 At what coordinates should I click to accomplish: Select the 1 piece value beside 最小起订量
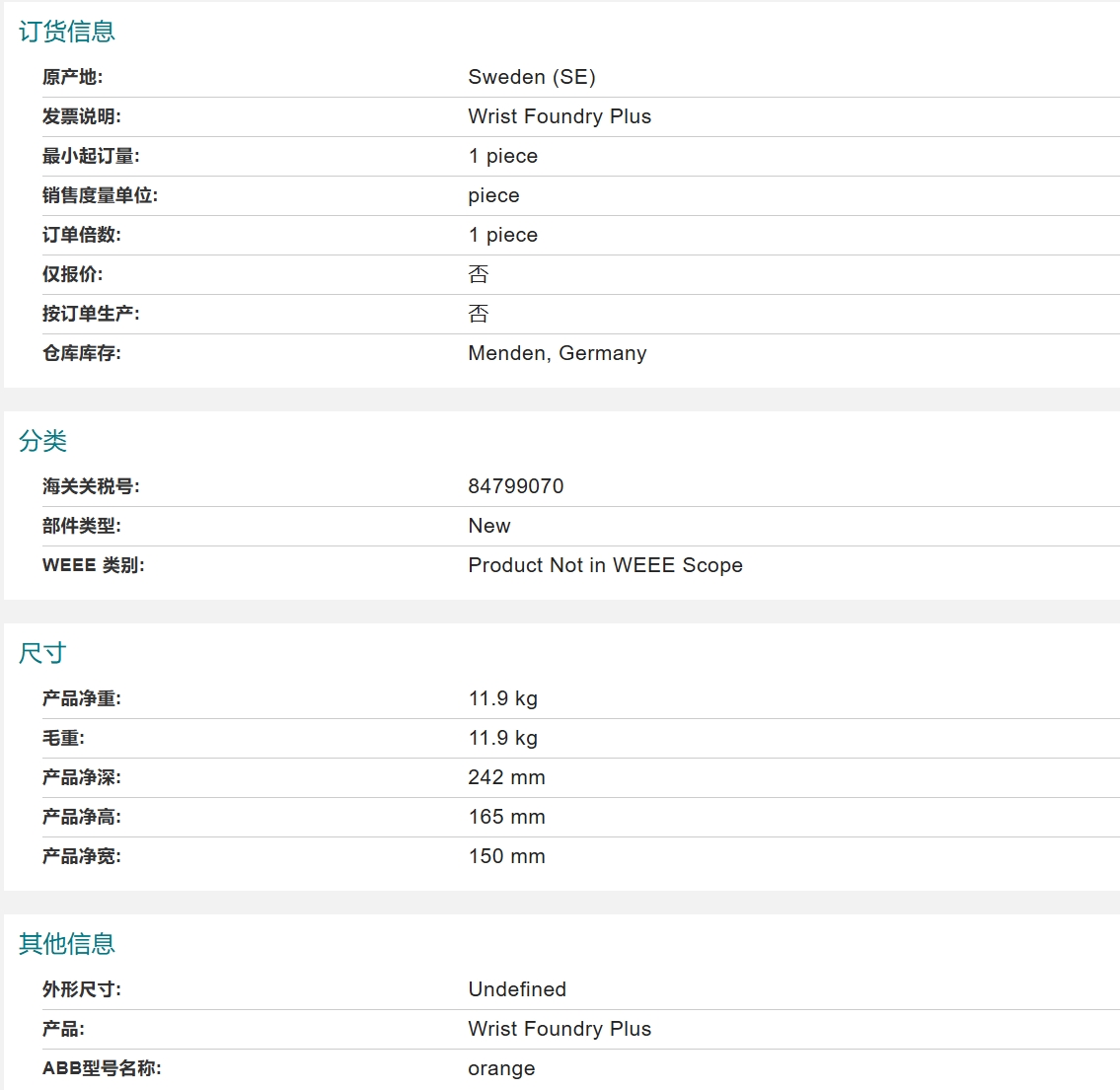(503, 156)
